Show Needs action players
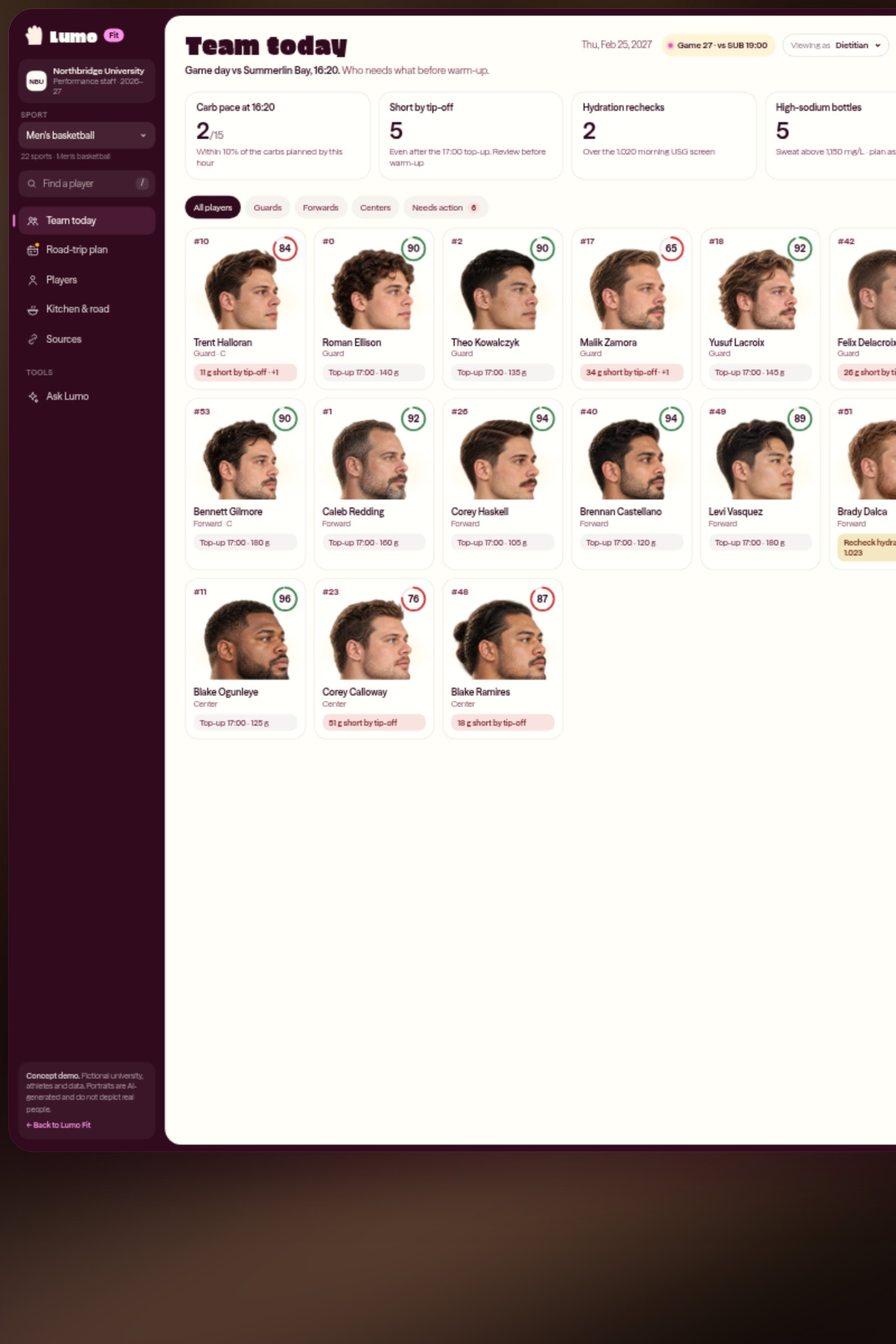 pyautogui.click(x=446, y=207)
